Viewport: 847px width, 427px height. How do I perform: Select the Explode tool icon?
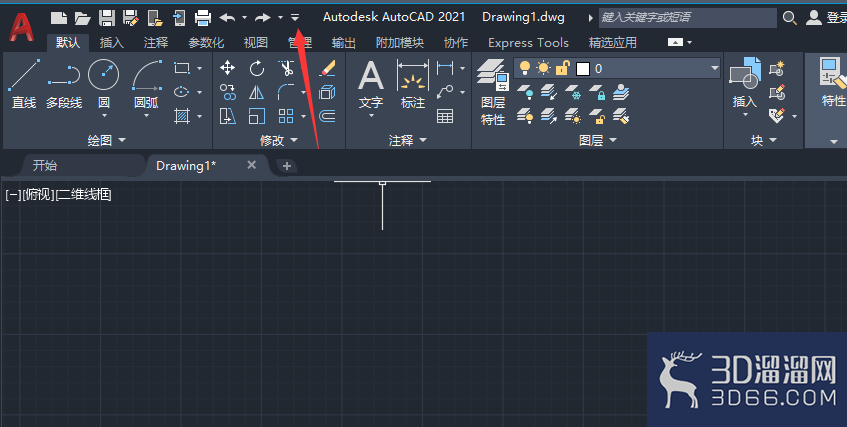pyautogui.click(x=327, y=92)
